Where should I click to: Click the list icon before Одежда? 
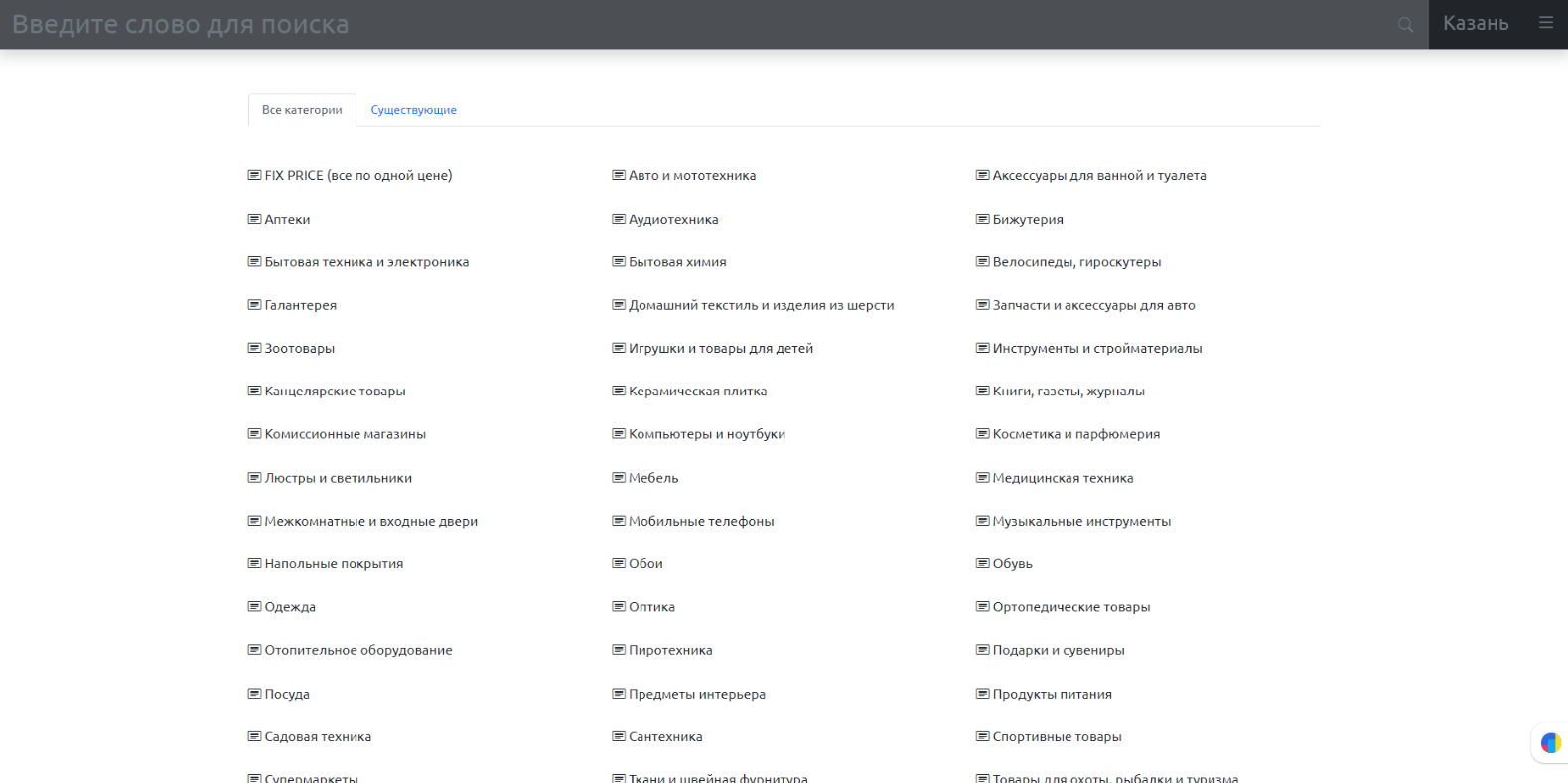254,607
